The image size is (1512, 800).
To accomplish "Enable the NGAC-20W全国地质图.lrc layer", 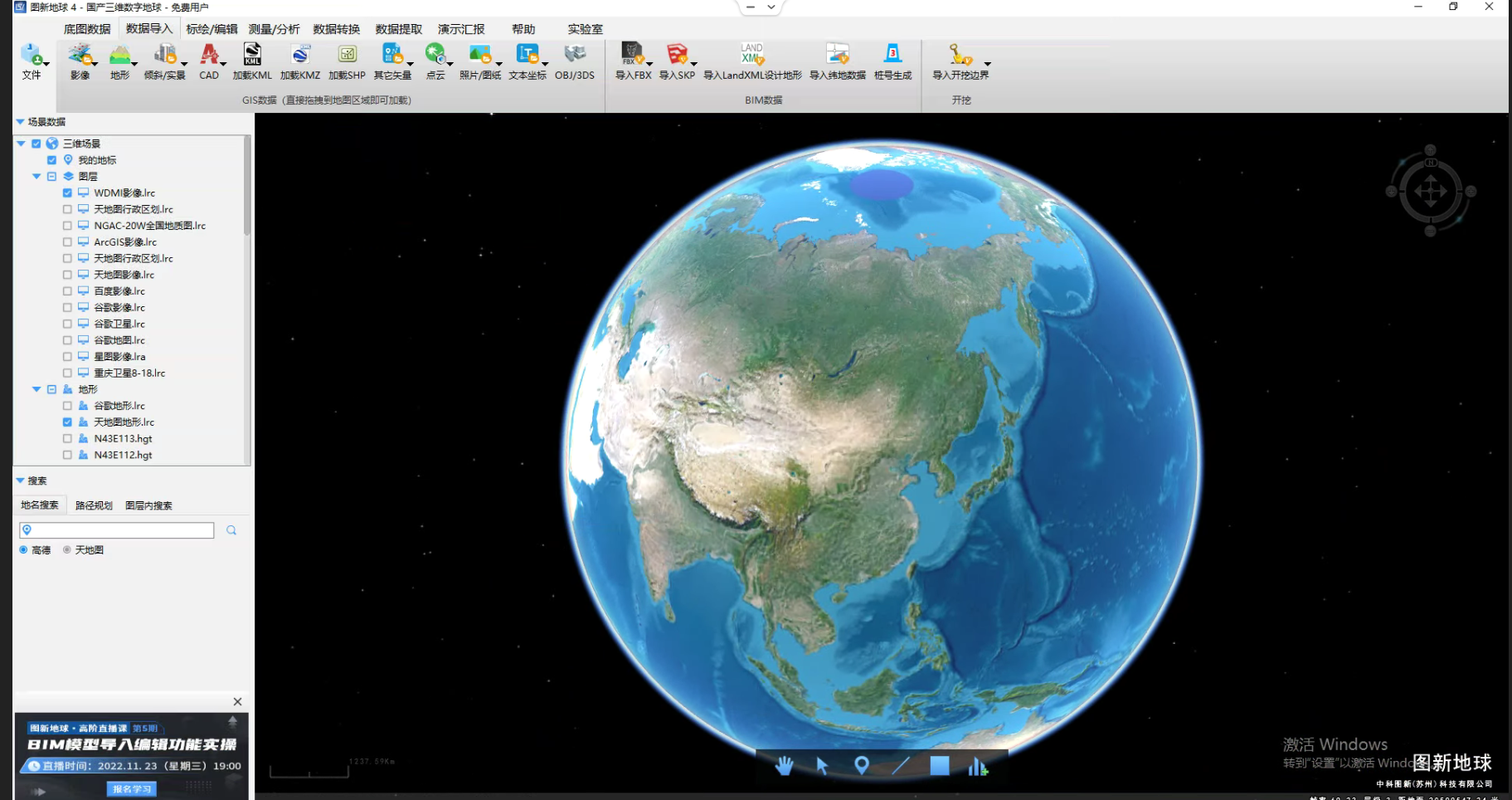I will coord(67,226).
